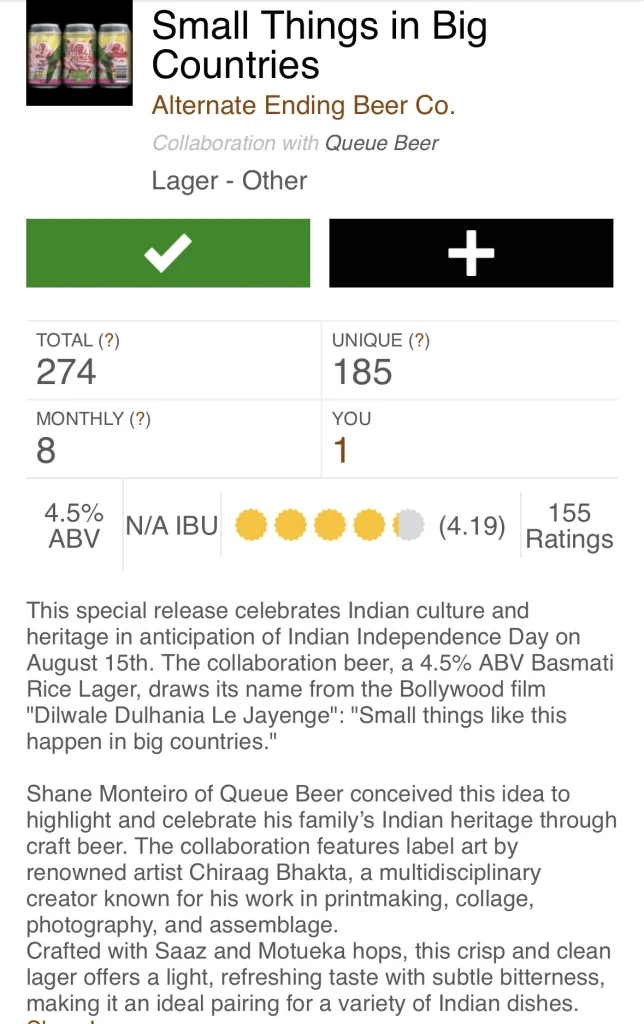
Task: View the 155 Ratings list
Action: pyautogui.click(x=569, y=526)
